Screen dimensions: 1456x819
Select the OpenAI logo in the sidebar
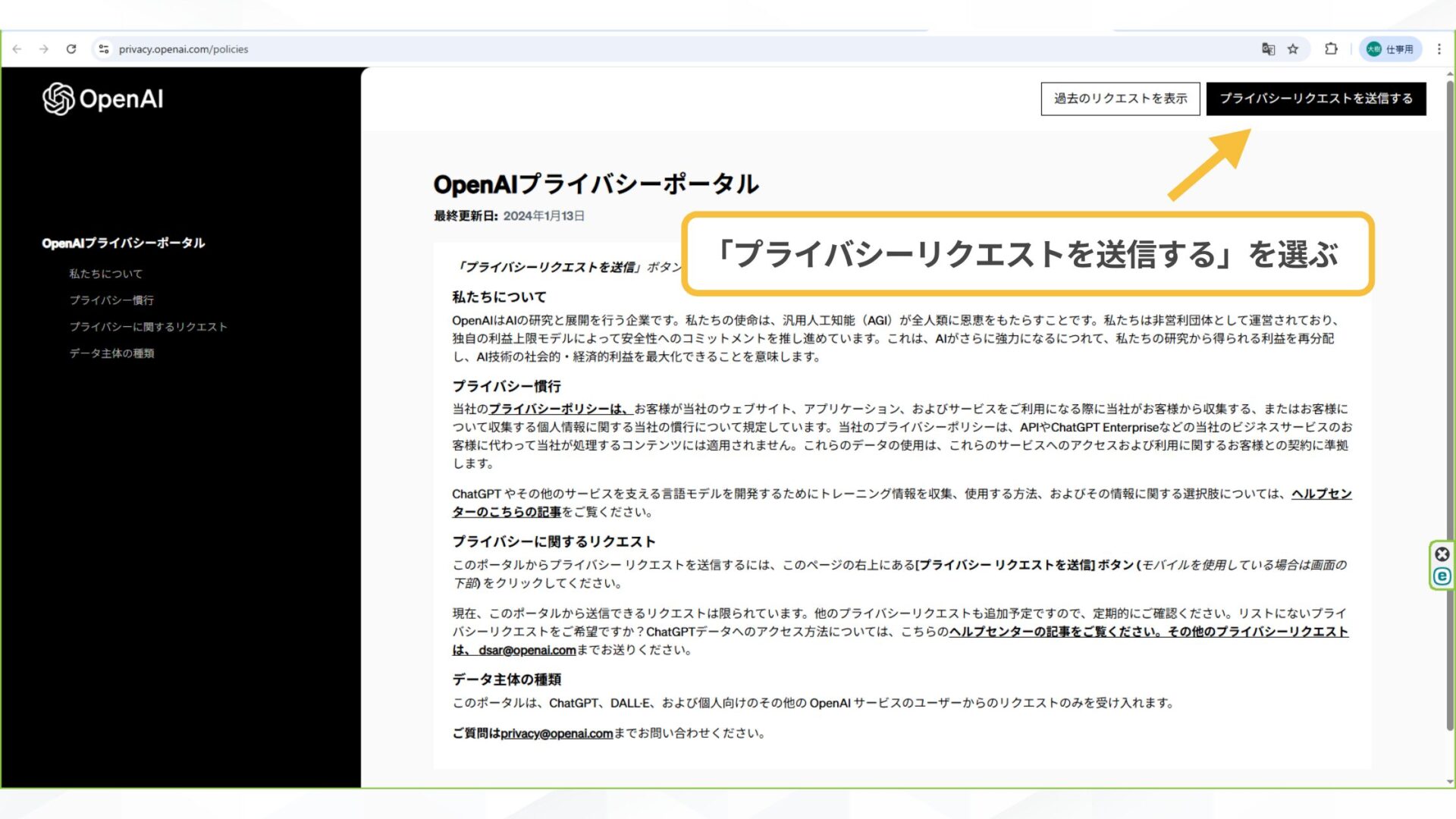pyautogui.click(x=104, y=99)
